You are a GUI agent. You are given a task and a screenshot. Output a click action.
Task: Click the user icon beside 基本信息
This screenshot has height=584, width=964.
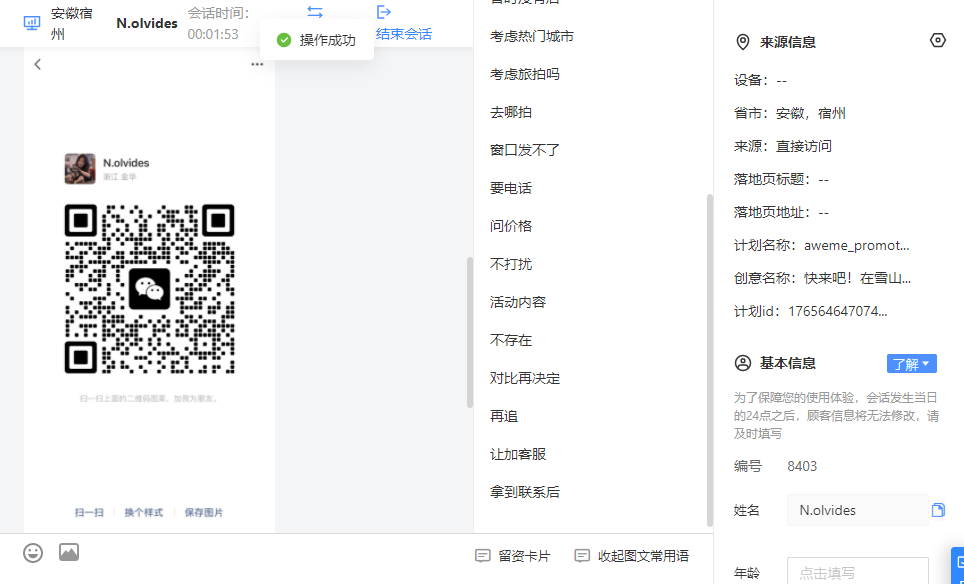[743, 363]
